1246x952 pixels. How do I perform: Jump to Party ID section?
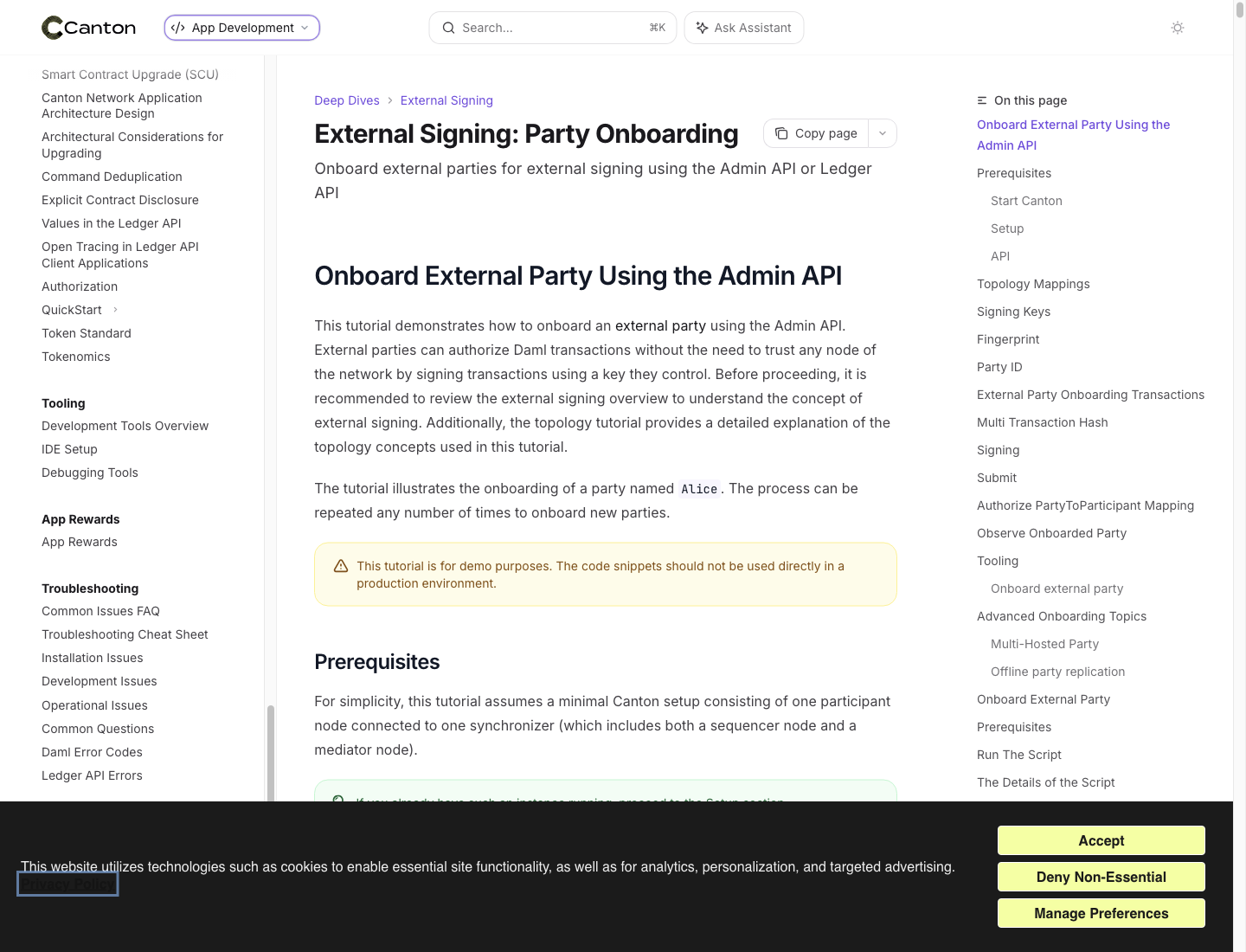pos(999,367)
